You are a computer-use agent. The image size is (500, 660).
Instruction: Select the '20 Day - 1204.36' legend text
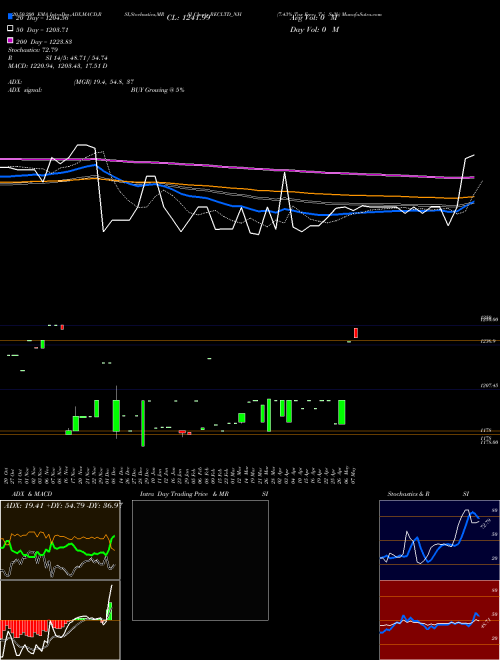(42, 18)
